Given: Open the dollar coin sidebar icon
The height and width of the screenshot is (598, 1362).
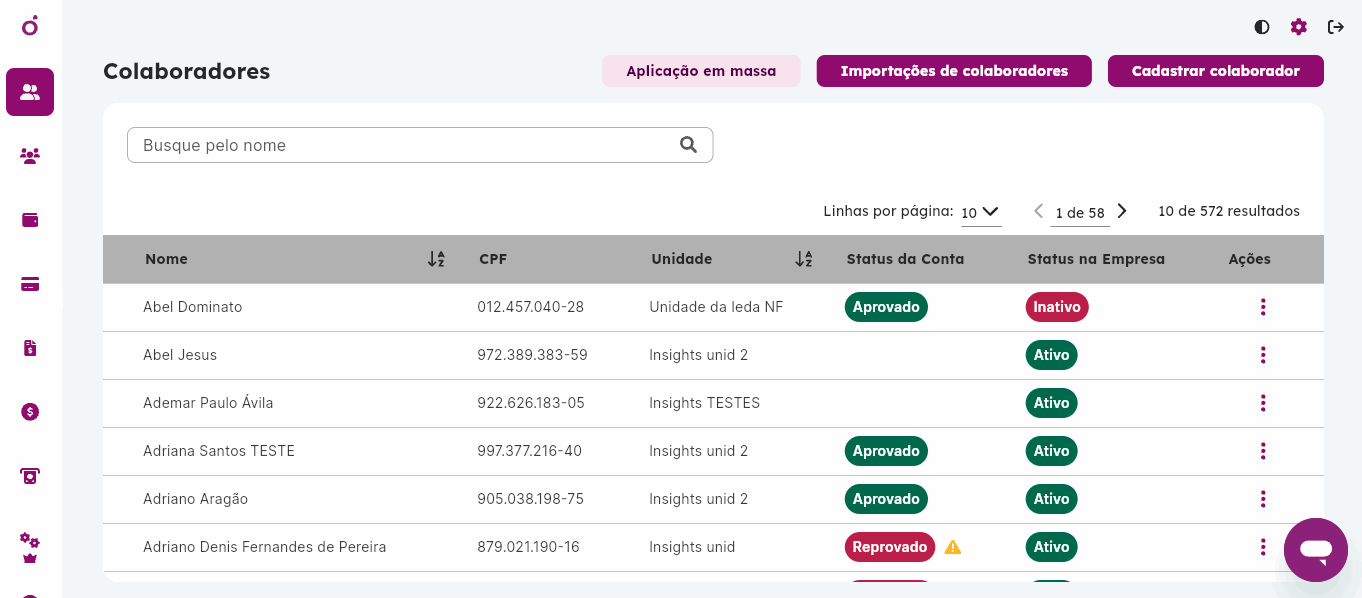Looking at the screenshot, I should coord(30,412).
